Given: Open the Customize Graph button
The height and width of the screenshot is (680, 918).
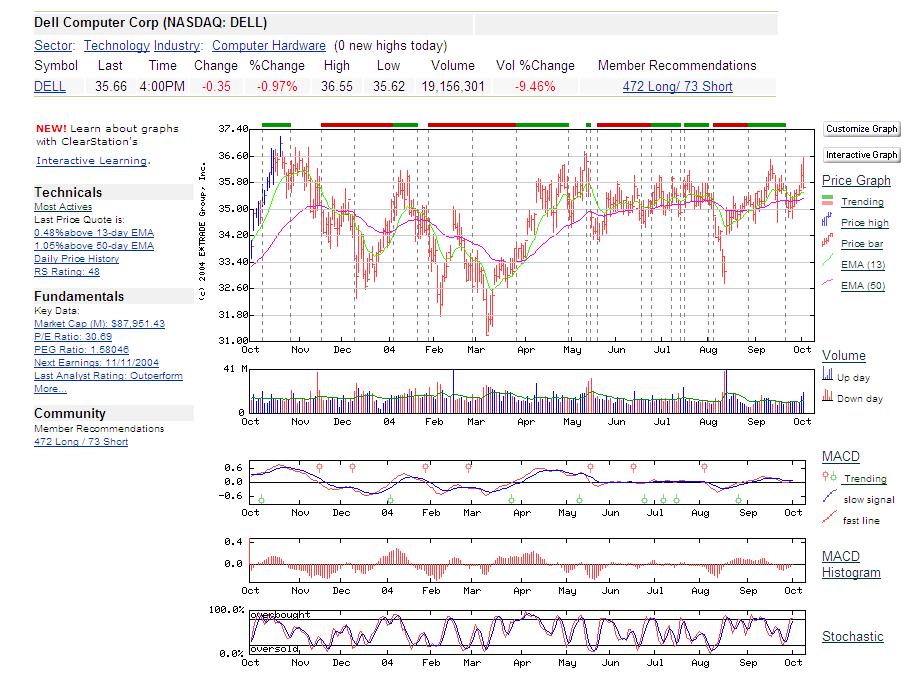Looking at the screenshot, I should 861,129.
